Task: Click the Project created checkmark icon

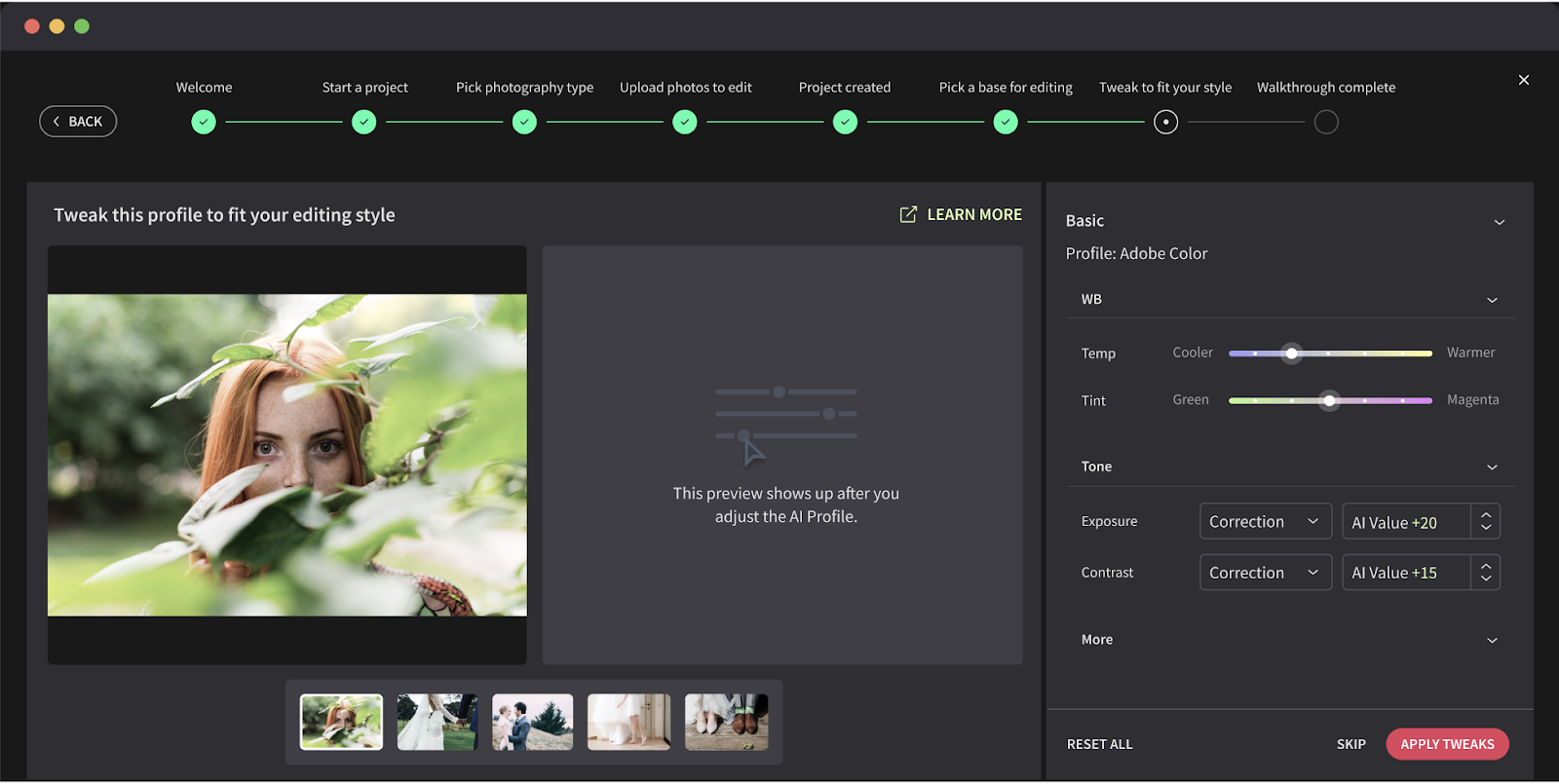Action: [846, 122]
